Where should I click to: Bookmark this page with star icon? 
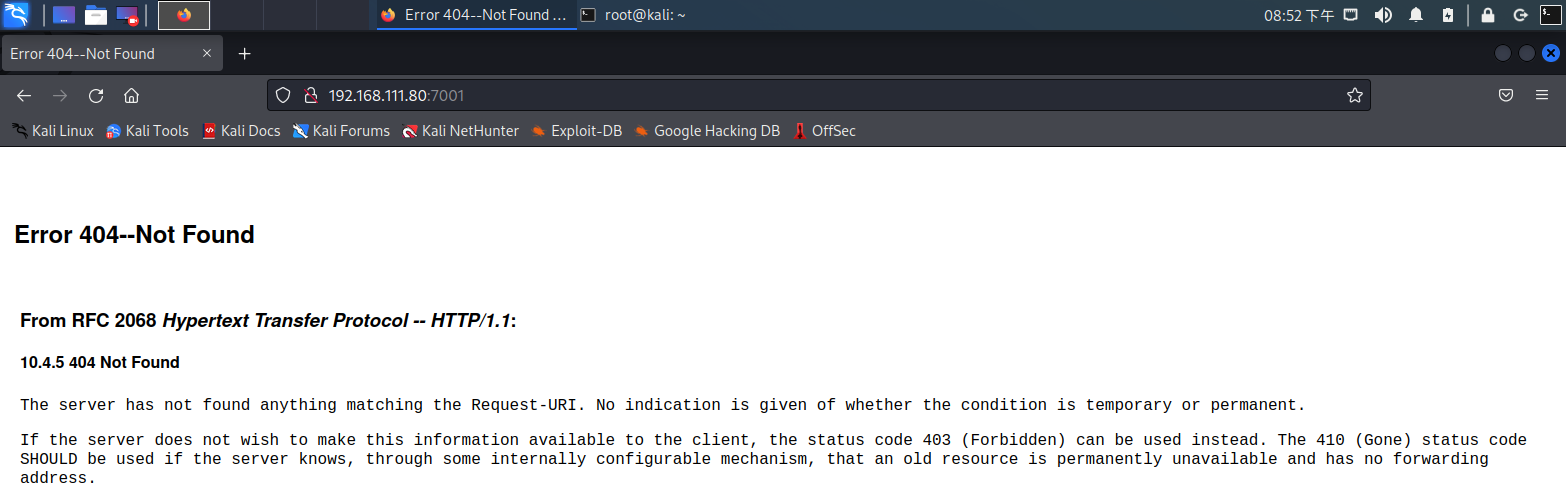point(1355,96)
